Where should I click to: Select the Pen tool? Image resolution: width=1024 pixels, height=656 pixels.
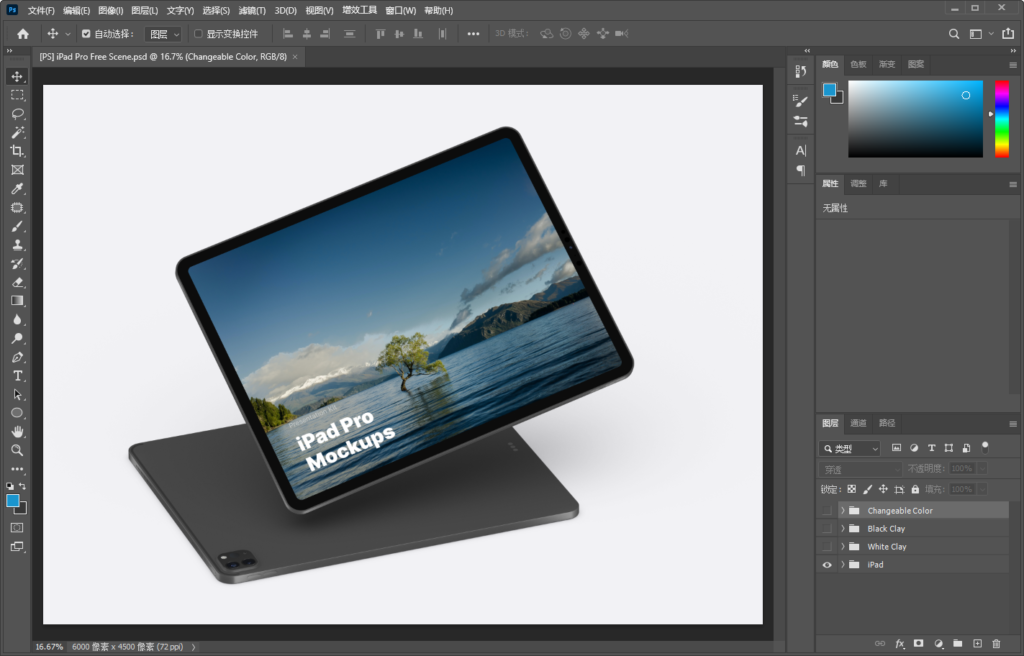point(17,357)
